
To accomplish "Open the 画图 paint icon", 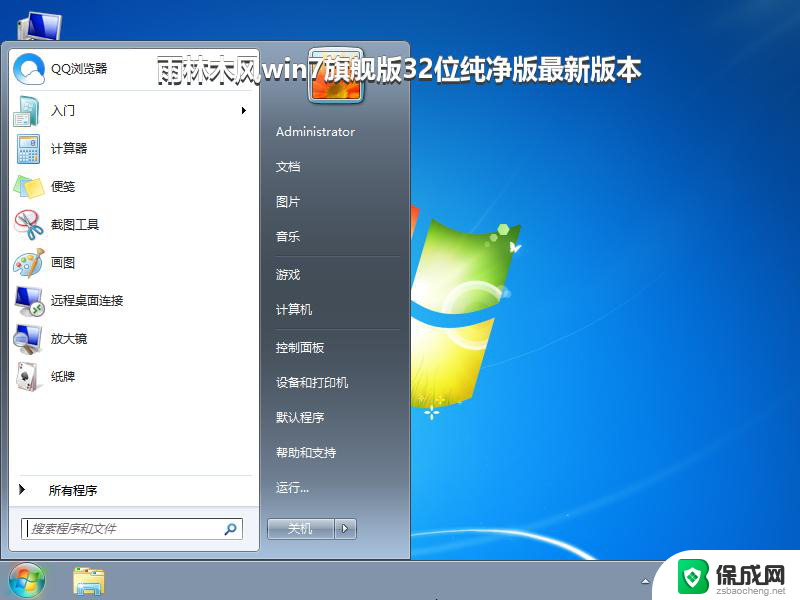I will point(29,263).
